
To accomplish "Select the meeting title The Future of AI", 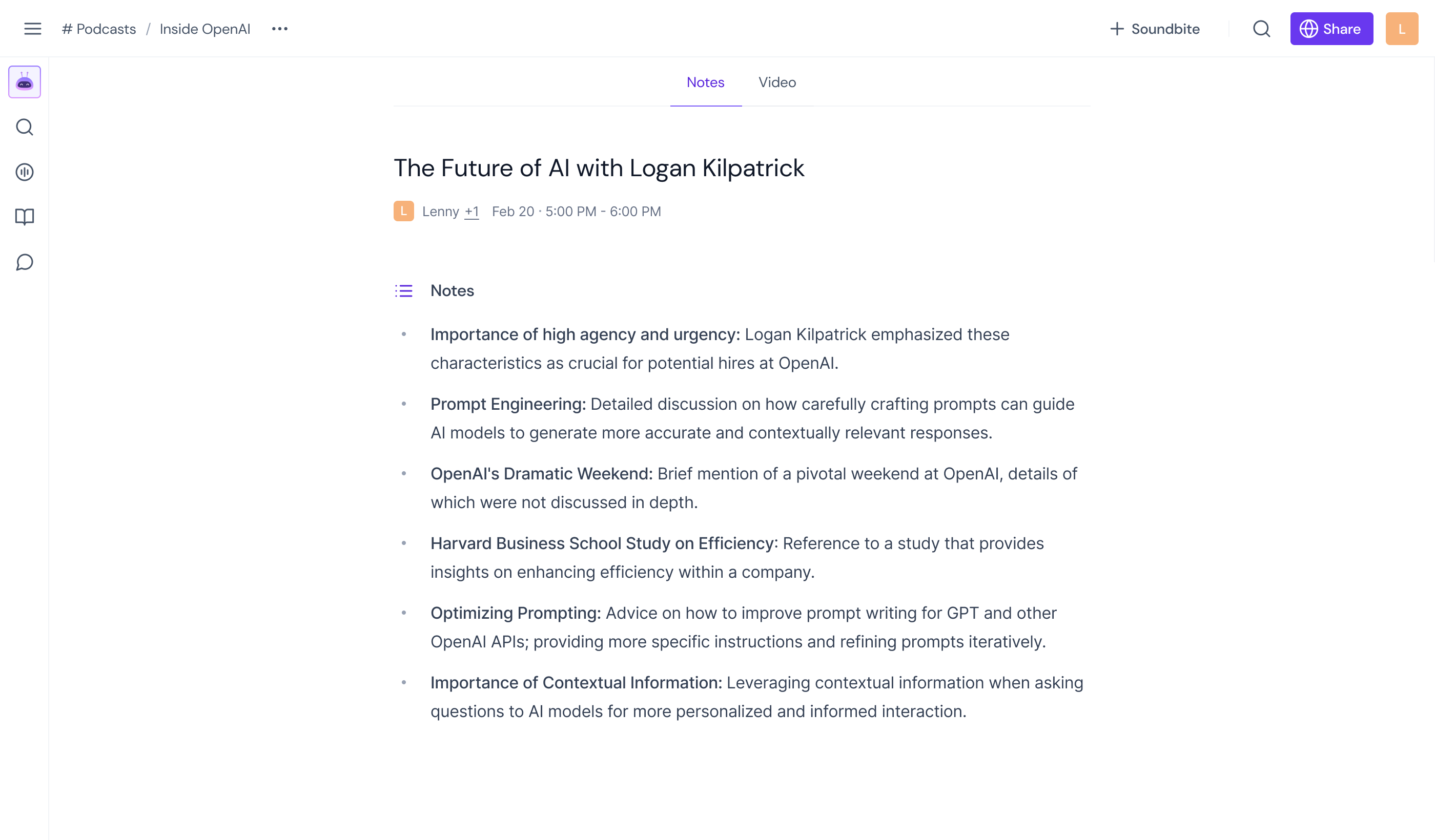I will [599, 167].
